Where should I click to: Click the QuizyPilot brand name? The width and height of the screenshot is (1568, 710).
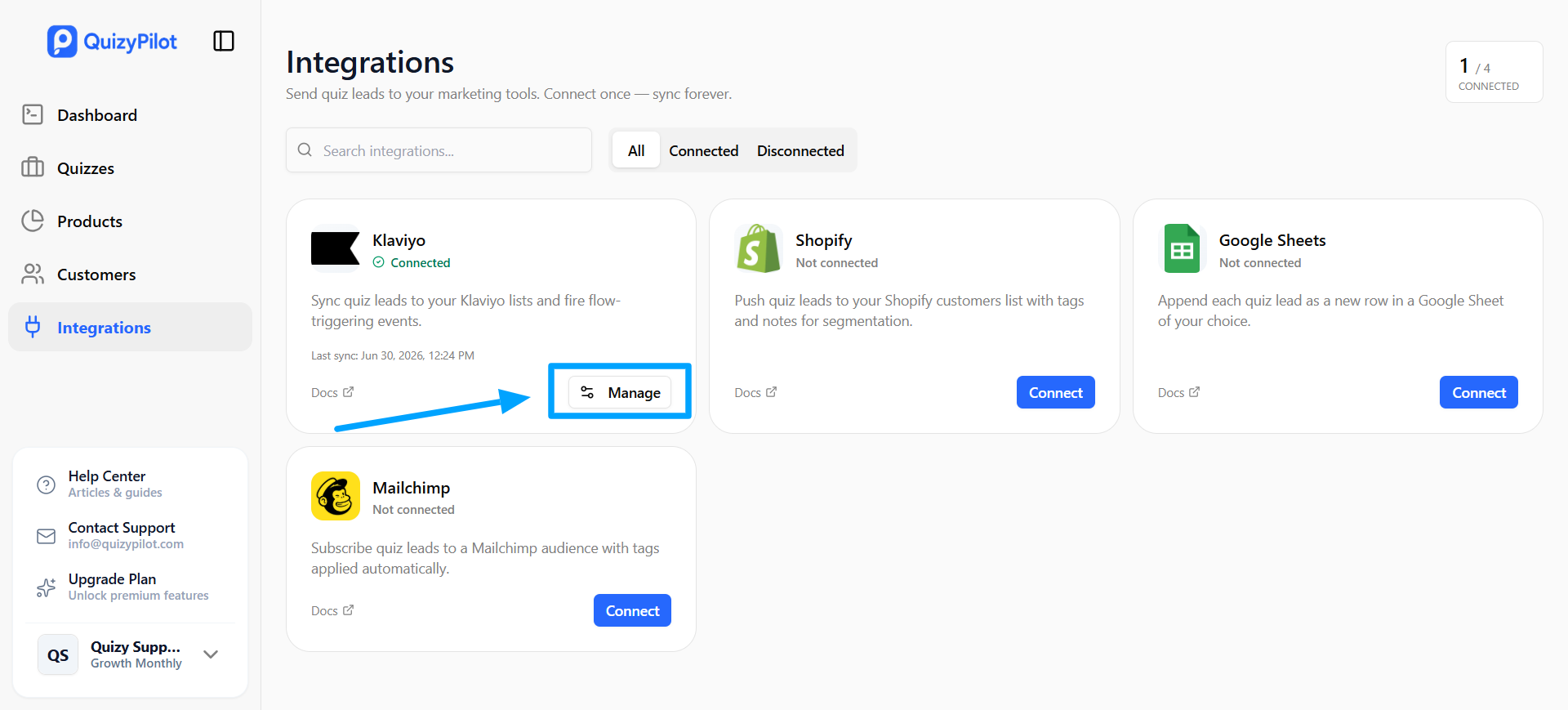point(131,42)
